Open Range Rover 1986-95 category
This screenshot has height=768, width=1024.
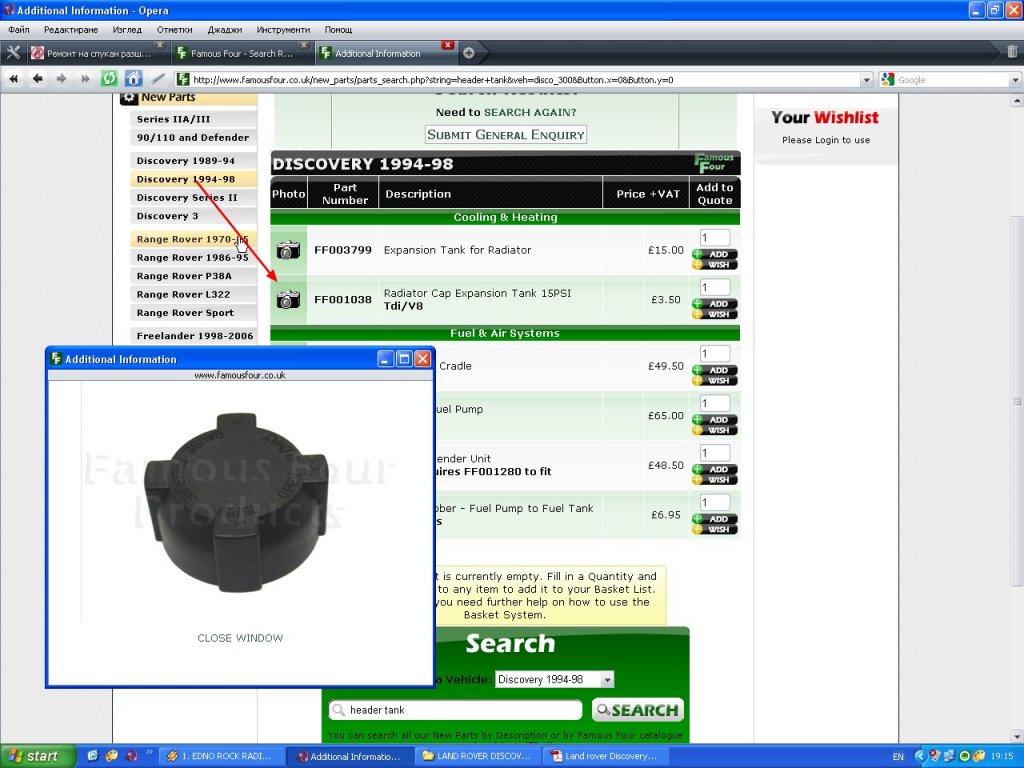click(193, 257)
